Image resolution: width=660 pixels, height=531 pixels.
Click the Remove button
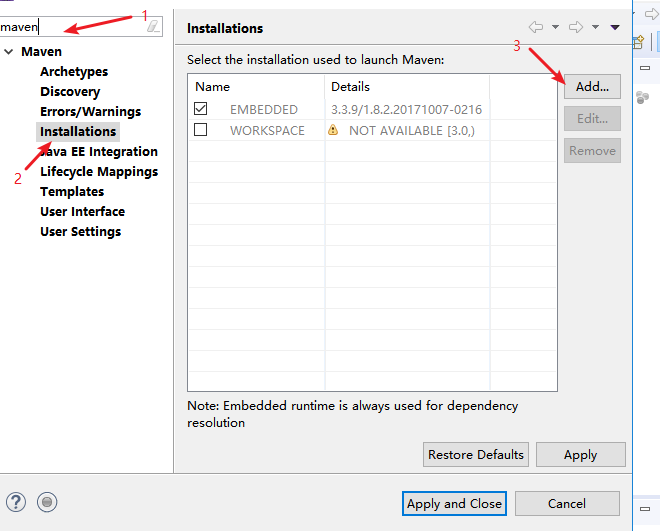click(x=592, y=151)
